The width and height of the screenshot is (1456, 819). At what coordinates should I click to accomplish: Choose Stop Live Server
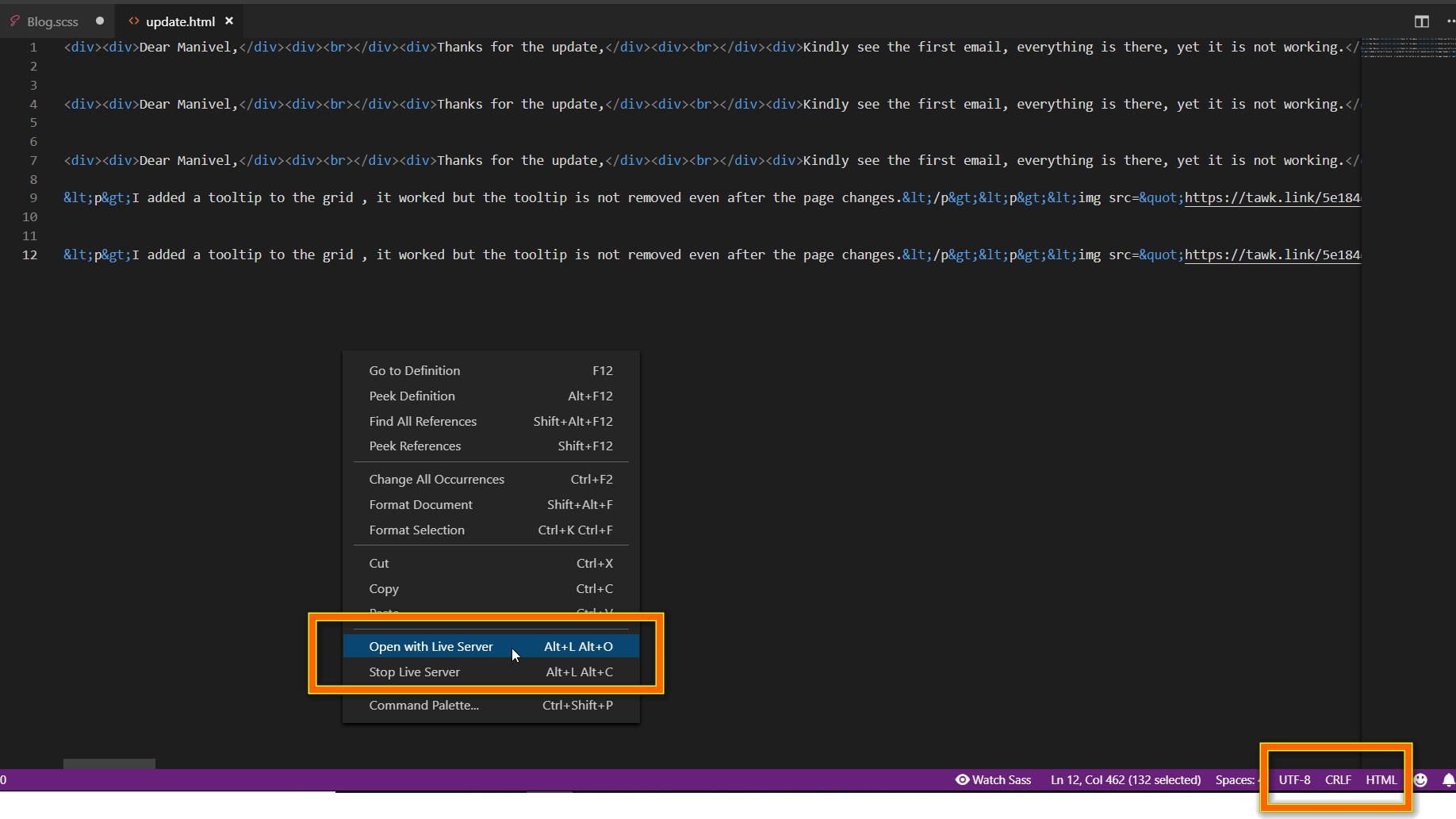(x=414, y=672)
